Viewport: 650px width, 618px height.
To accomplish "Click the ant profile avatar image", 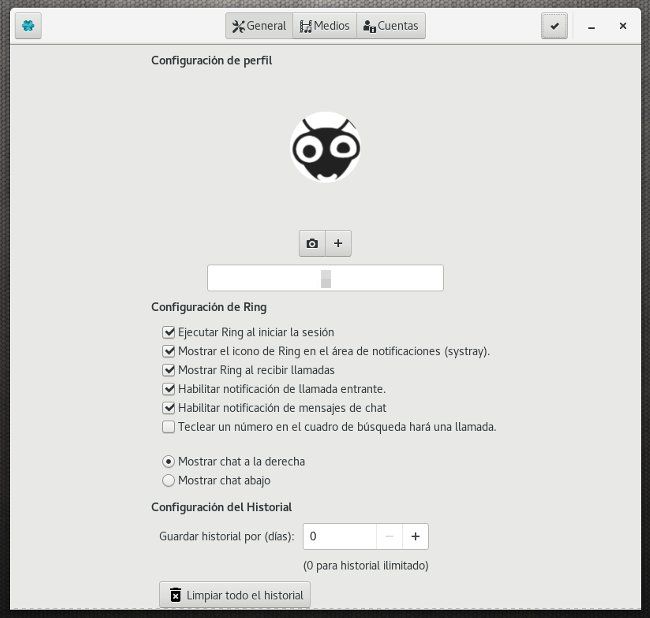I will [x=325, y=148].
